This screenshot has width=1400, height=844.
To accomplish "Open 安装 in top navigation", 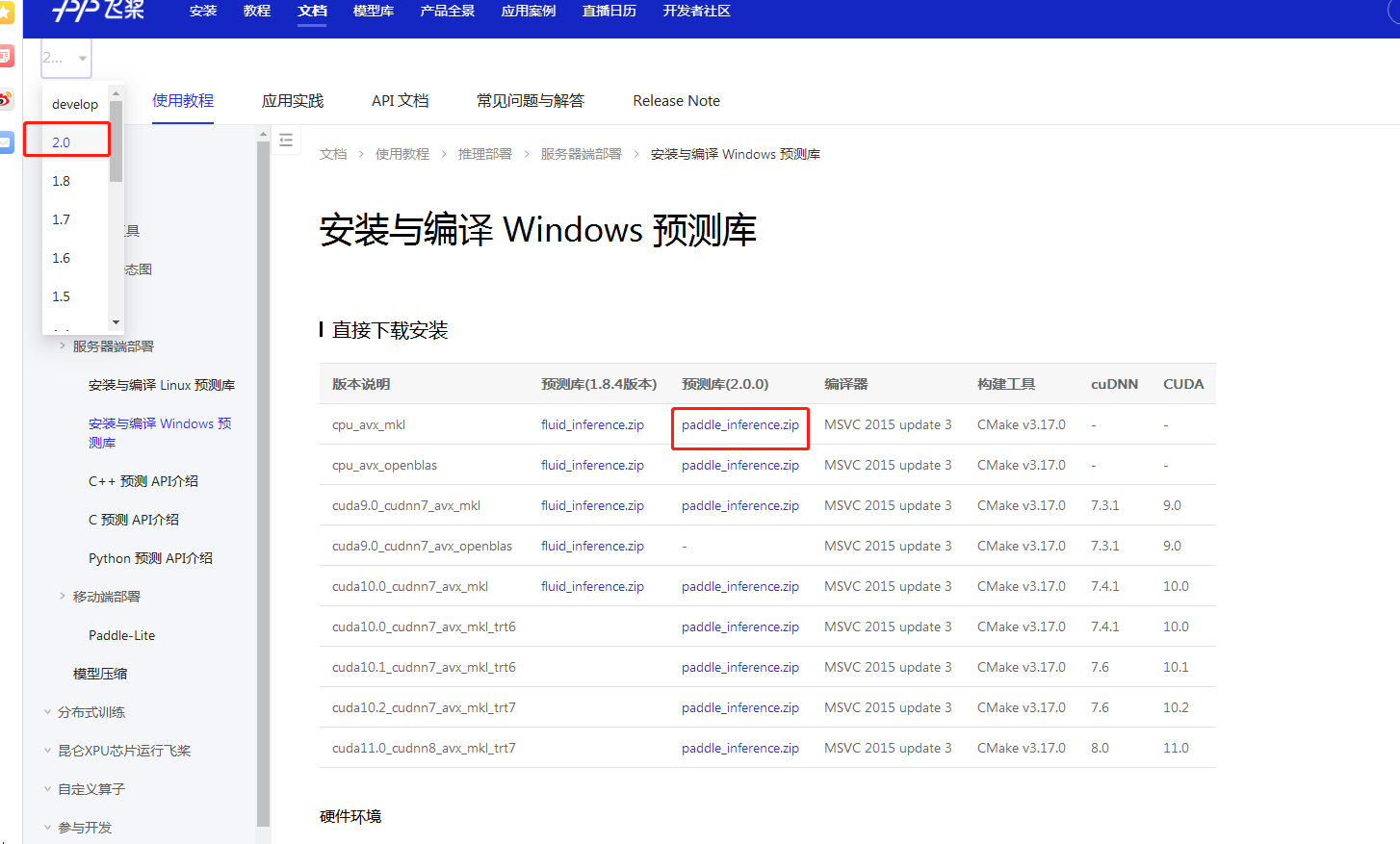I will 203,11.
